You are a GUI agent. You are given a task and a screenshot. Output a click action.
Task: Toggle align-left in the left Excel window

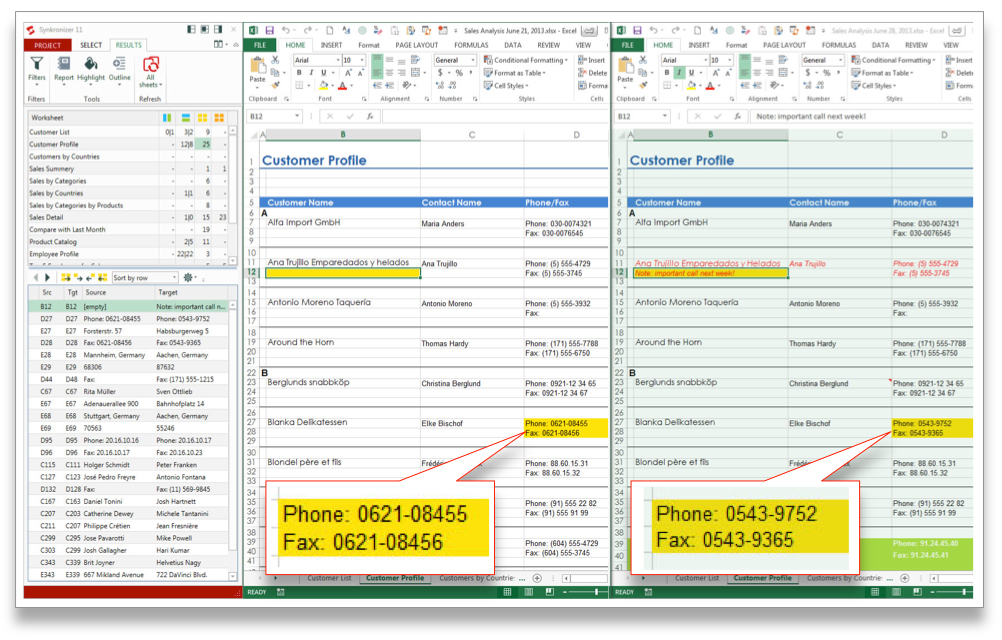pos(377,73)
